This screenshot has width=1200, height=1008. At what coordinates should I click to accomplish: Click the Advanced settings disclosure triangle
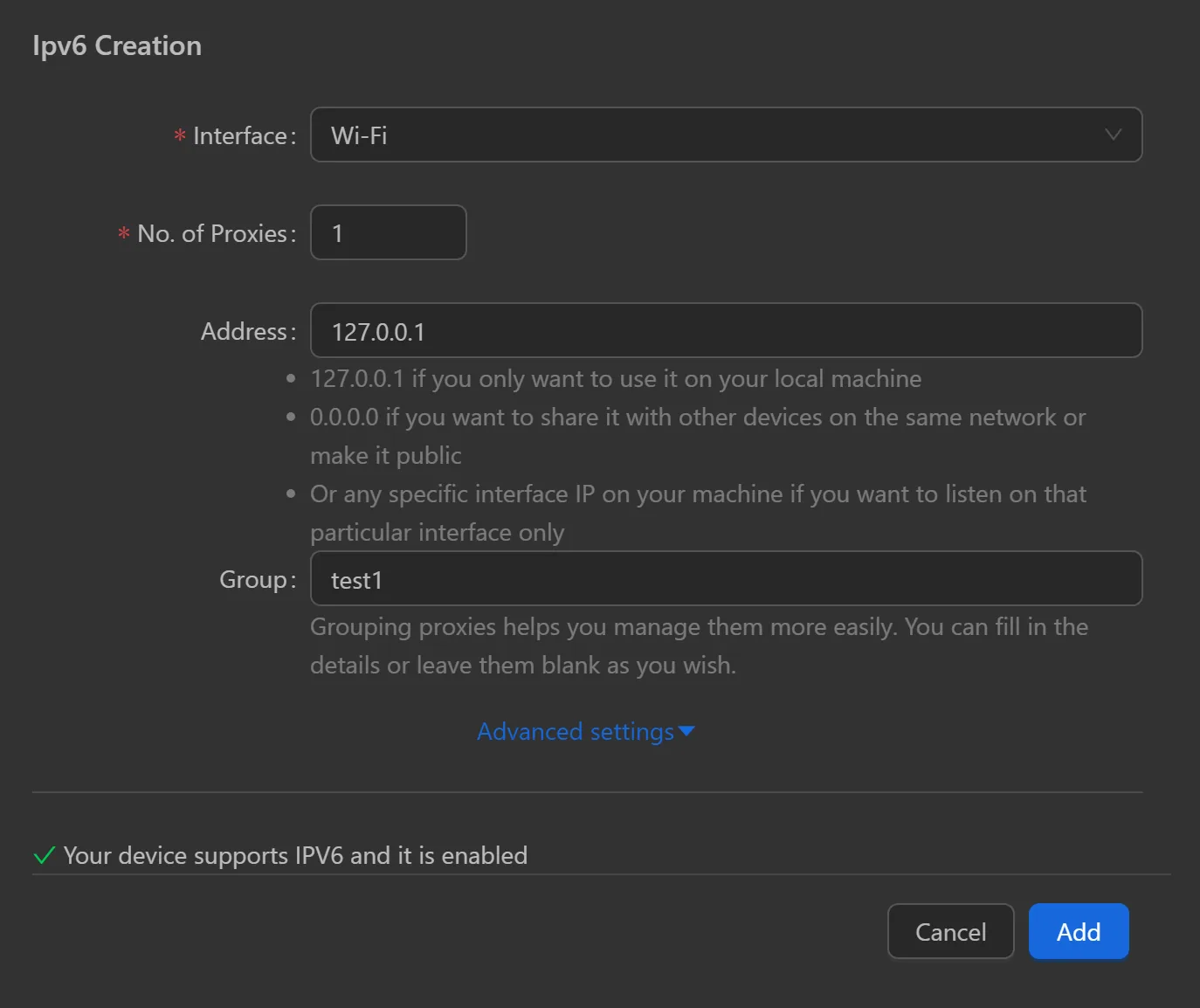pos(686,732)
